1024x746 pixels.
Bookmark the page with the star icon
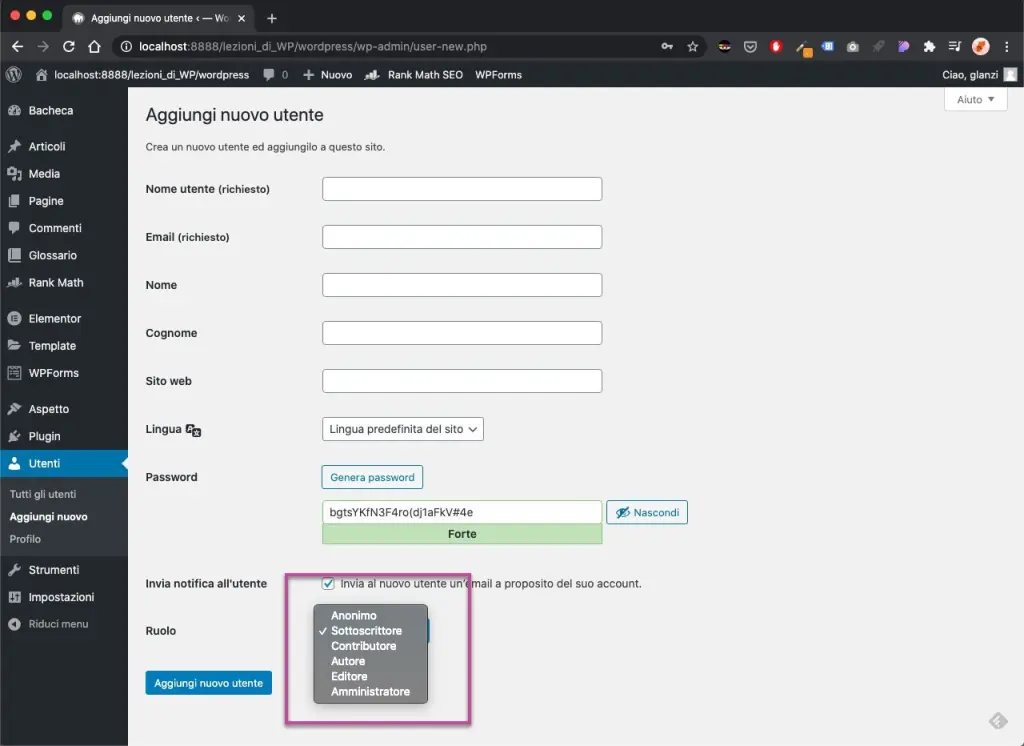pyautogui.click(x=692, y=46)
